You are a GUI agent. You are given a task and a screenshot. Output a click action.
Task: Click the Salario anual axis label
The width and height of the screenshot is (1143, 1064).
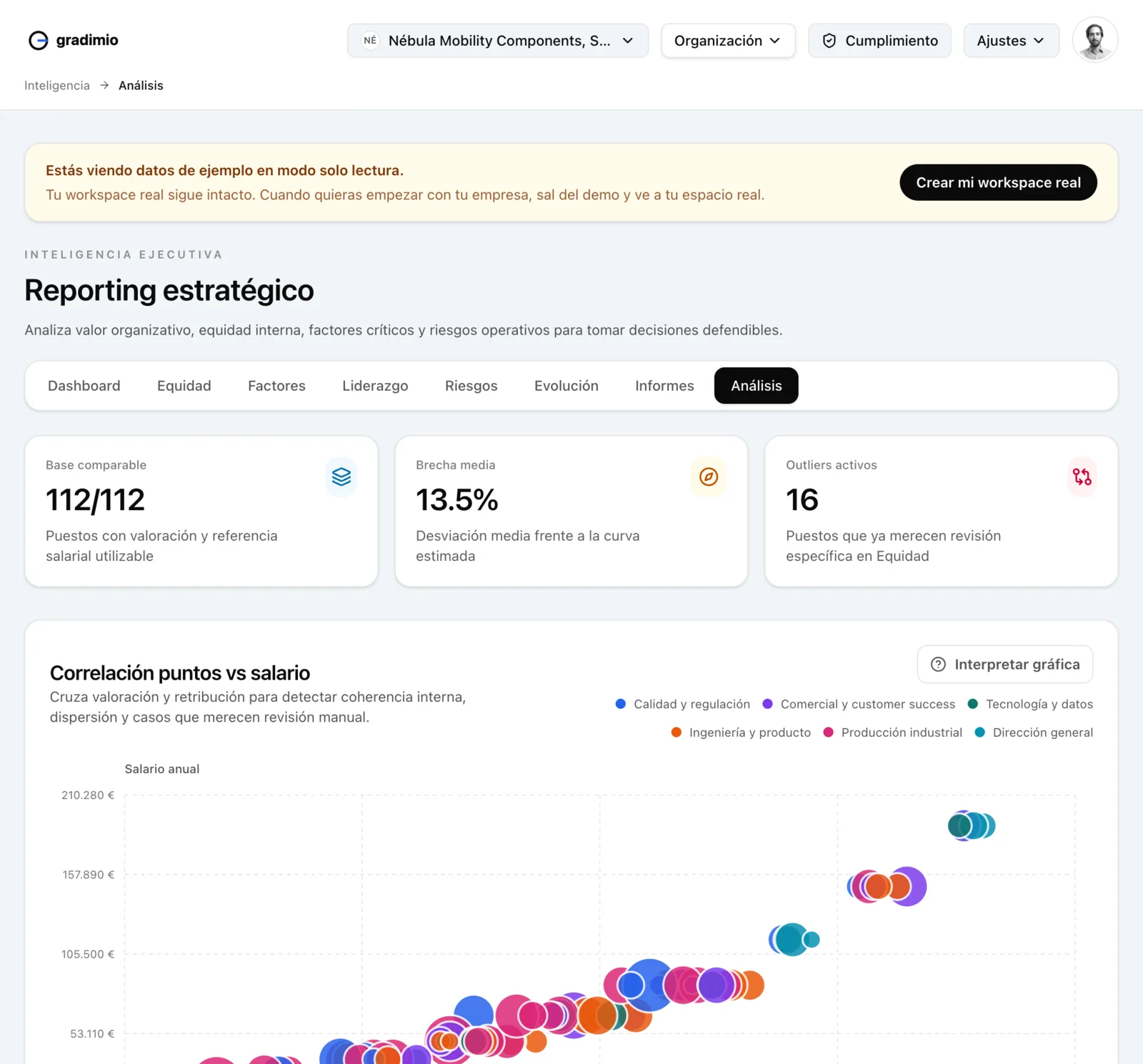click(x=162, y=769)
